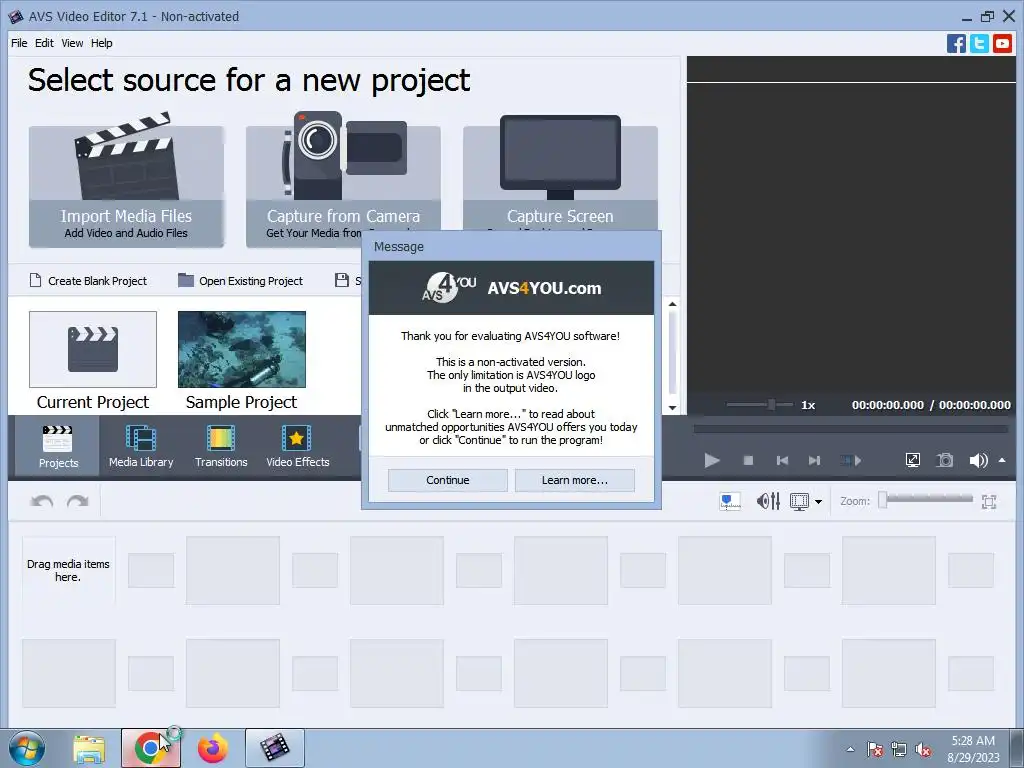
Task: Take a snapshot of preview
Action: coord(945,460)
